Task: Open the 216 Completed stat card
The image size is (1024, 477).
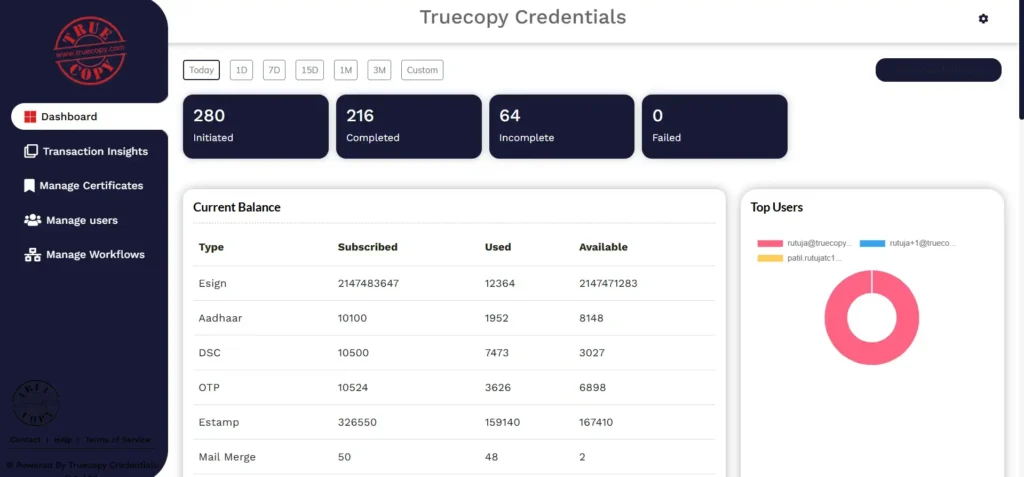Action: tap(409, 126)
